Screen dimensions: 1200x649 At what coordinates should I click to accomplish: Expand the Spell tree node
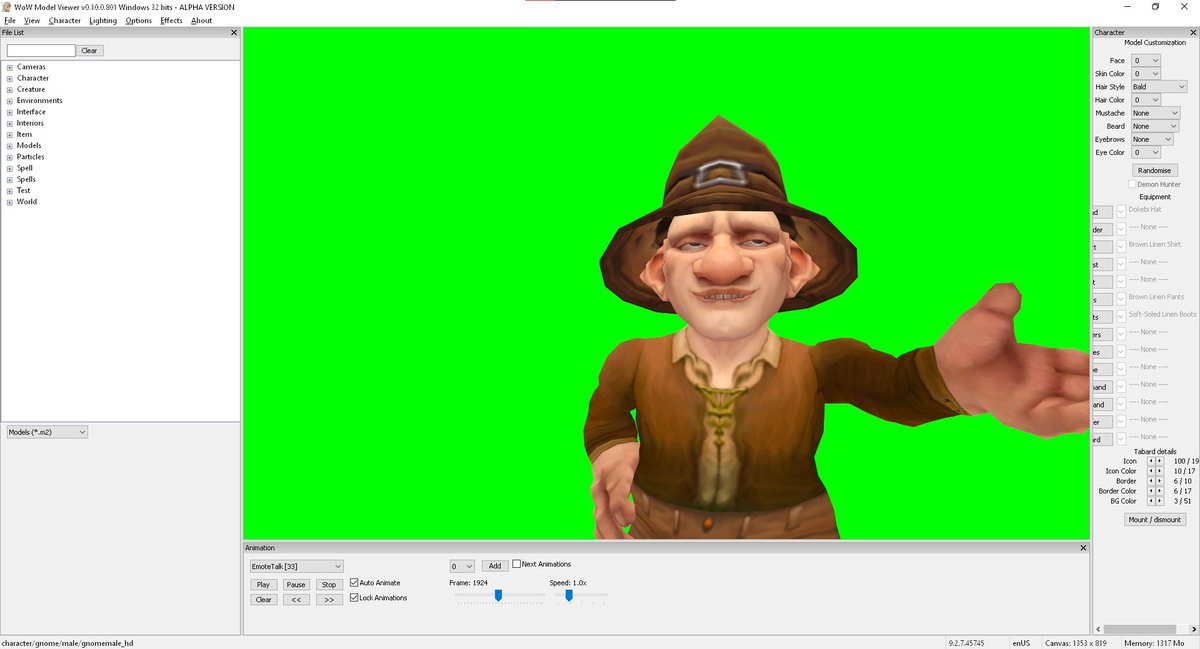point(9,168)
